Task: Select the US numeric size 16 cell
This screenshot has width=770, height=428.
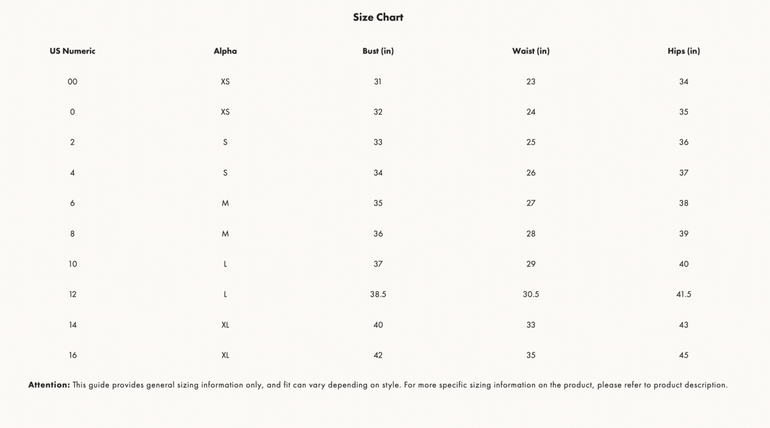Action: (x=72, y=355)
